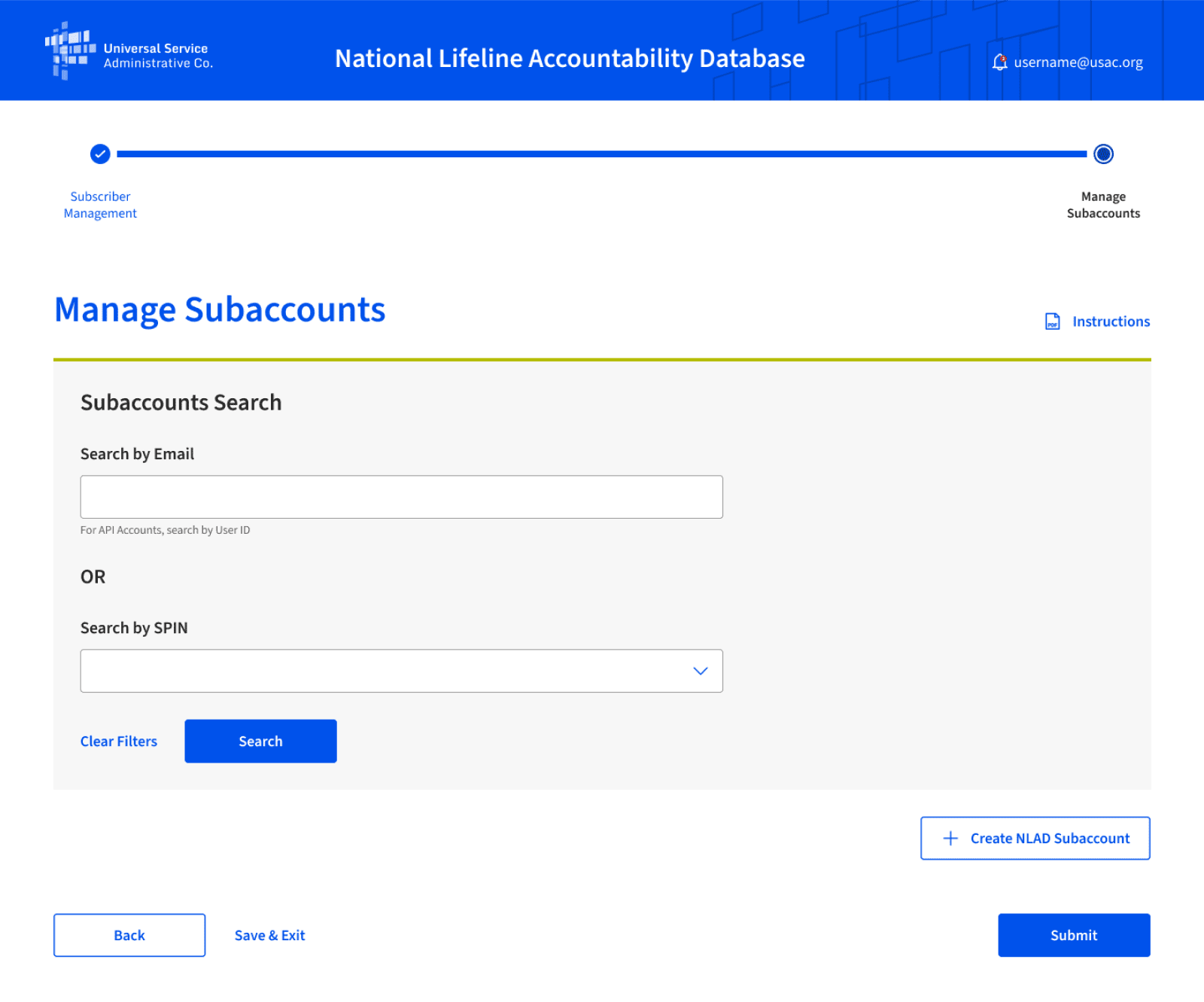Click the OR separator text
Screen dimensions: 1204x1002
[93, 577]
